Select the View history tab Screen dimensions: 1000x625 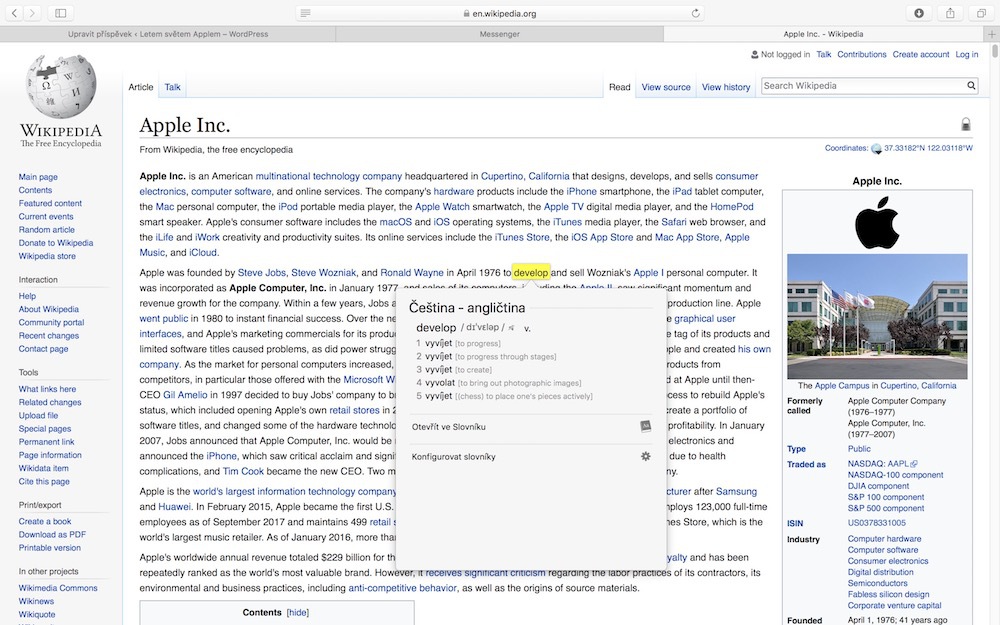(x=726, y=87)
